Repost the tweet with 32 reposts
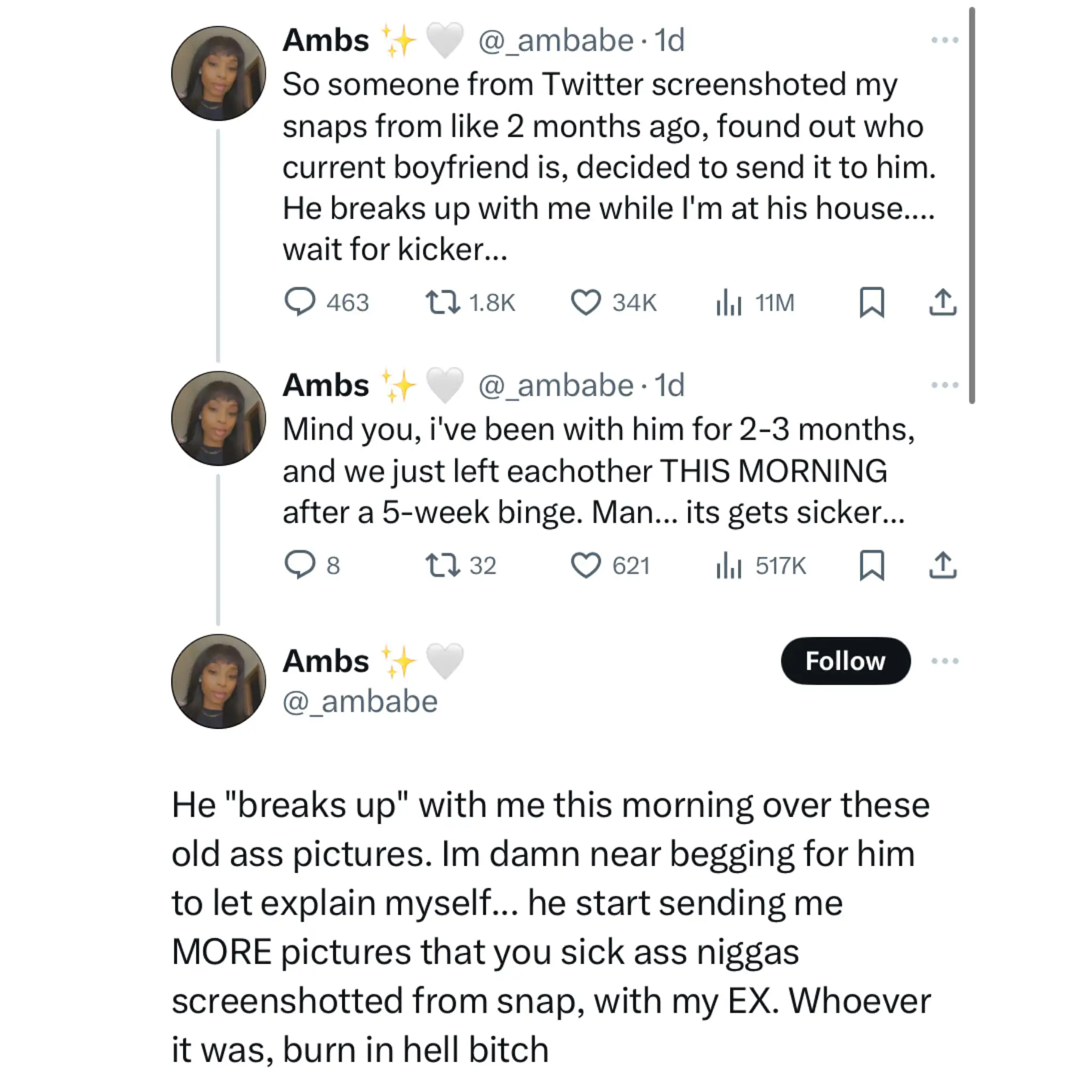Screen dimensions: 1092x1092 click(442, 565)
